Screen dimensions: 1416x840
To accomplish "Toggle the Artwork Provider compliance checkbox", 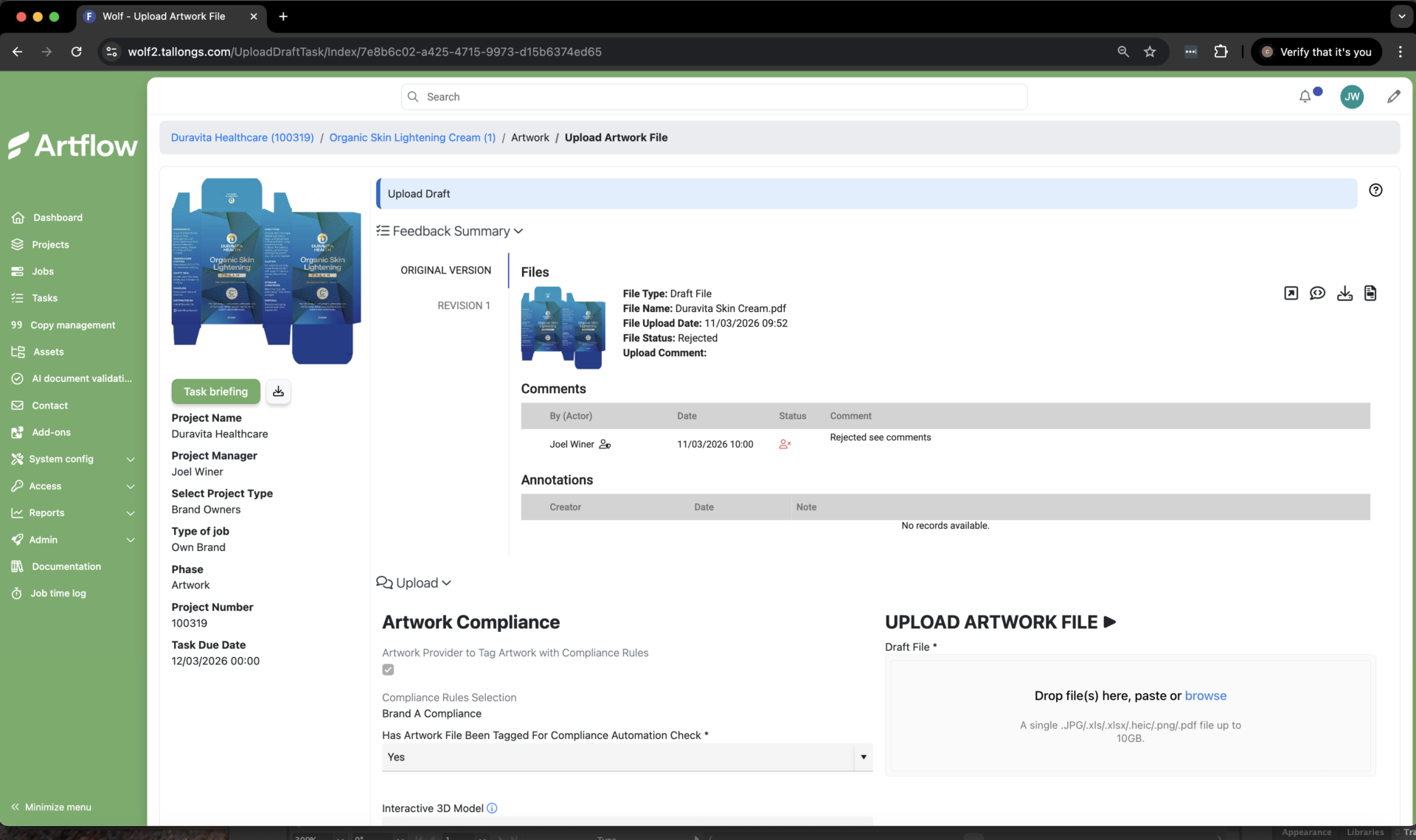I will (388, 670).
